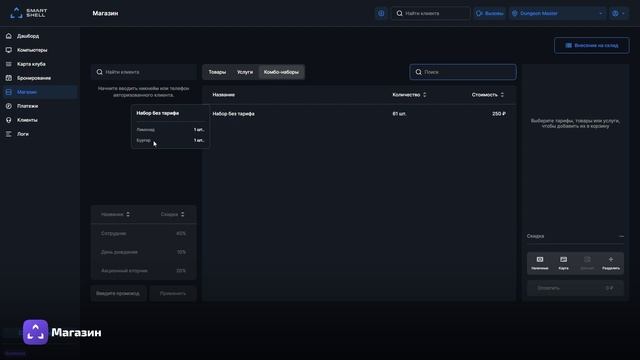Sort table by Стоимость
Viewport: 640px width, 360px height.
488,95
